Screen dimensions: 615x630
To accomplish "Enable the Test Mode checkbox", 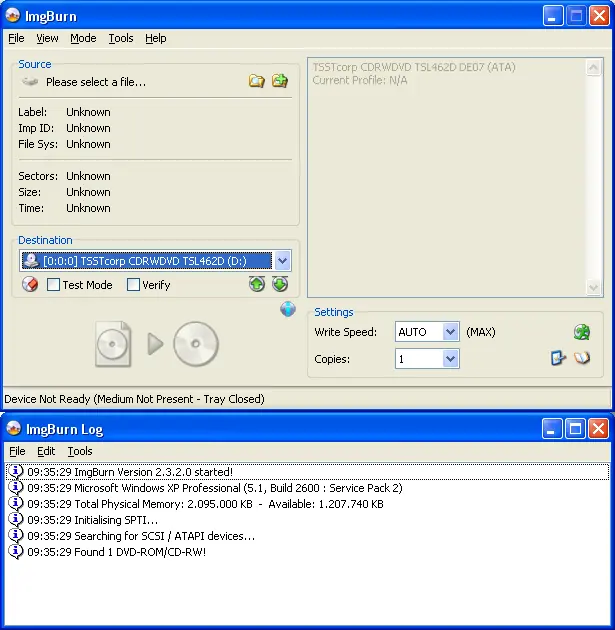I will pos(53,285).
